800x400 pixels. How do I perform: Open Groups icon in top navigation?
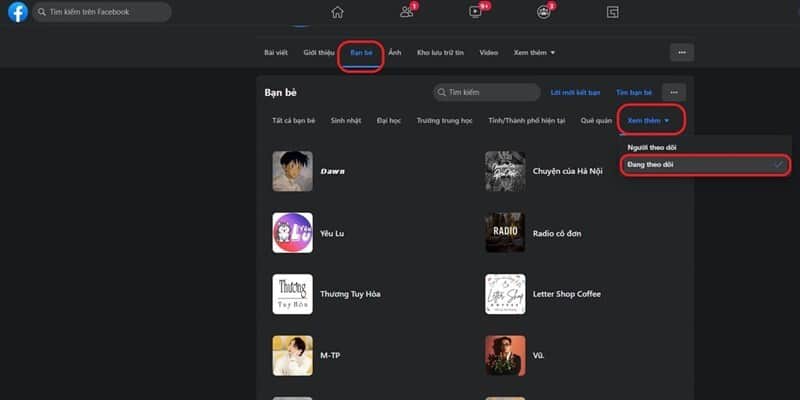(x=543, y=12)
